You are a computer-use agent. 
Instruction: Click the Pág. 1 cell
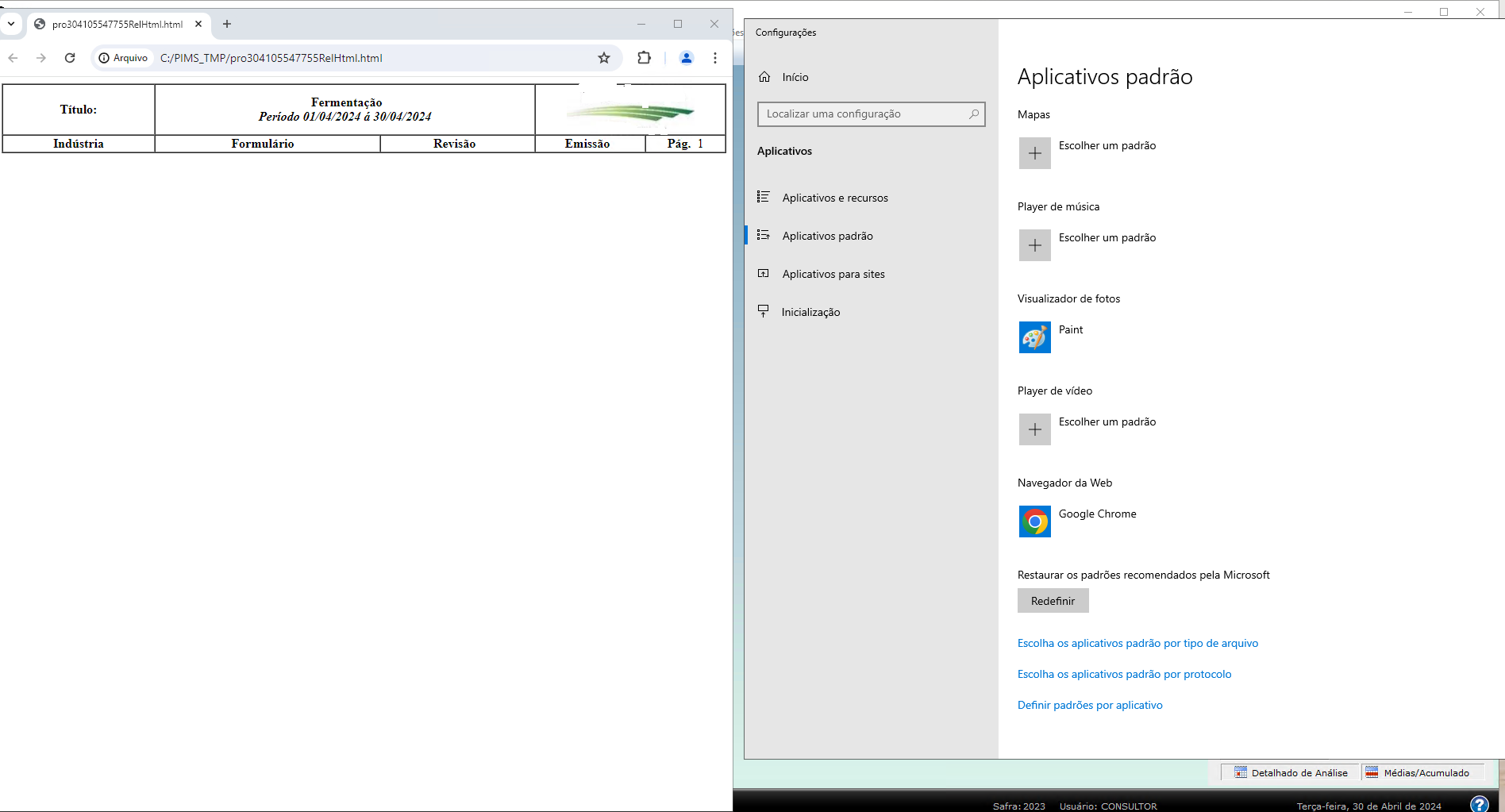click(686, 144)
